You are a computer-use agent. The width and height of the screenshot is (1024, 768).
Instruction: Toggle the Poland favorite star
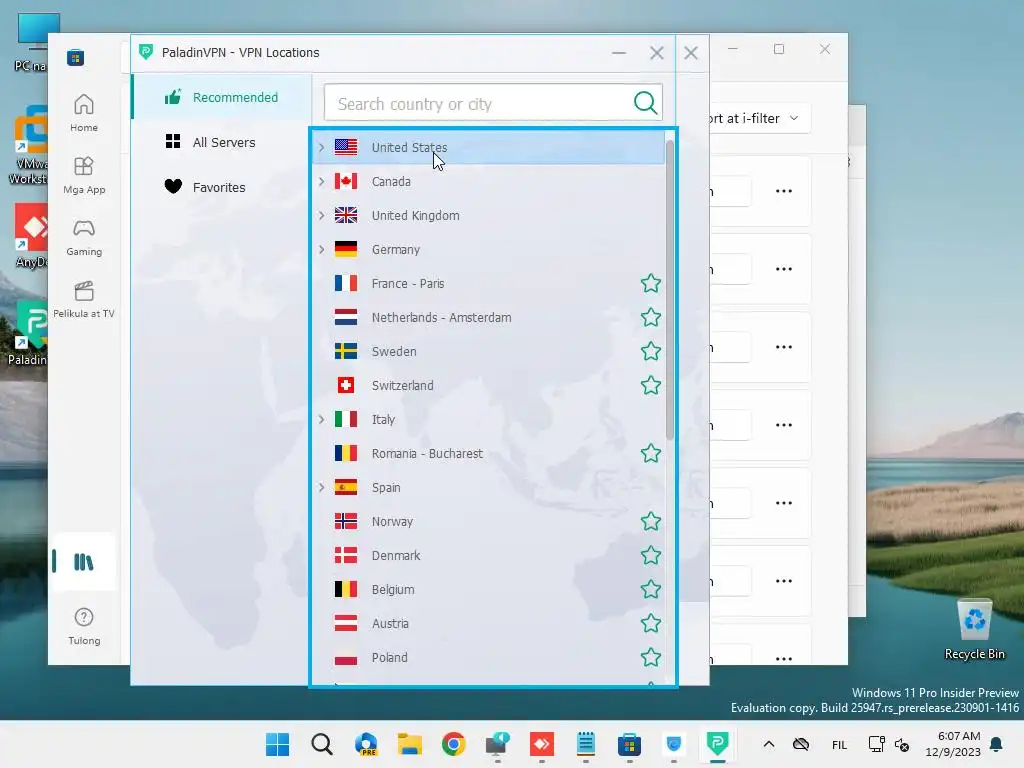650,657
